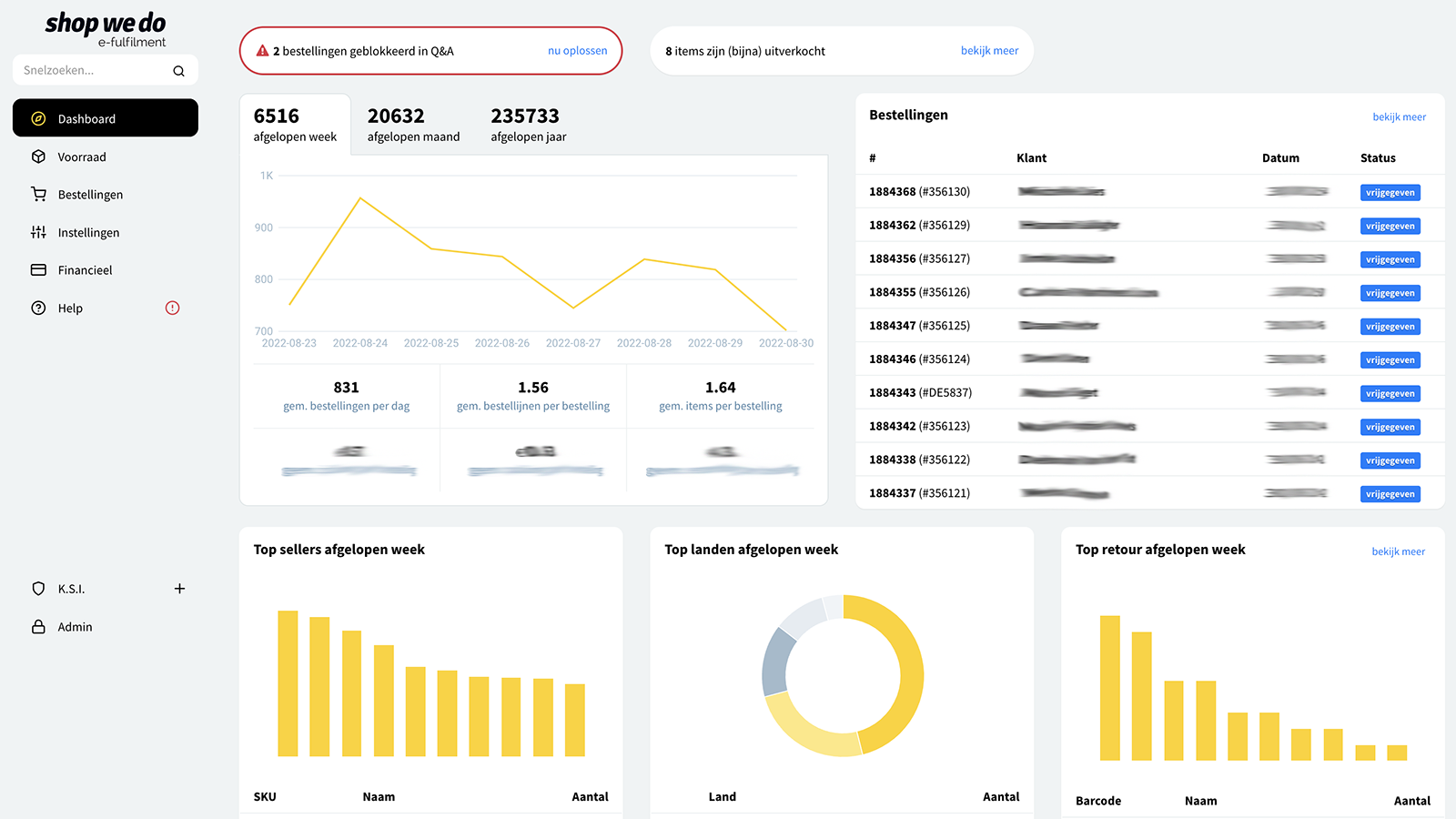
Task: Click the '1.56 gem. bestellijnen per bestelling' stat
Action: point(533,396)
